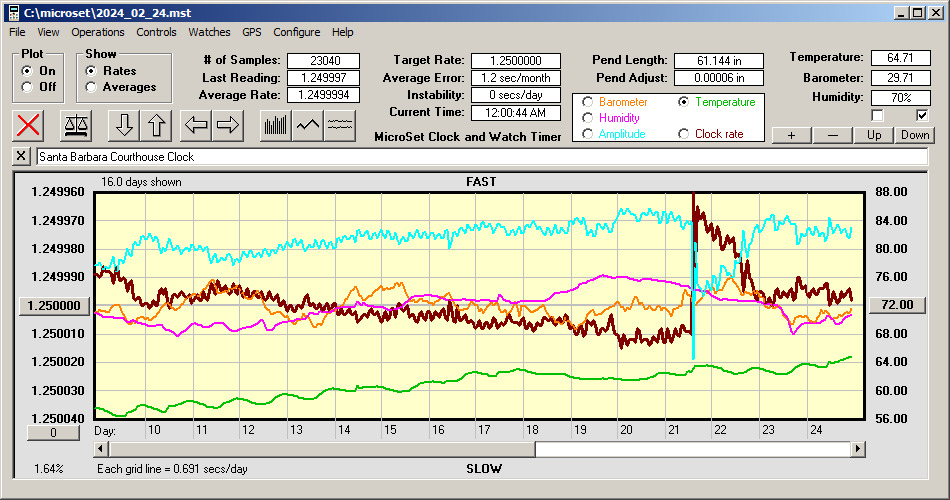Image resolution: width=950 pixels, height=500 pixels.
Task: Choose the Clock rate radio option
Action: click(x=684, y=134)
